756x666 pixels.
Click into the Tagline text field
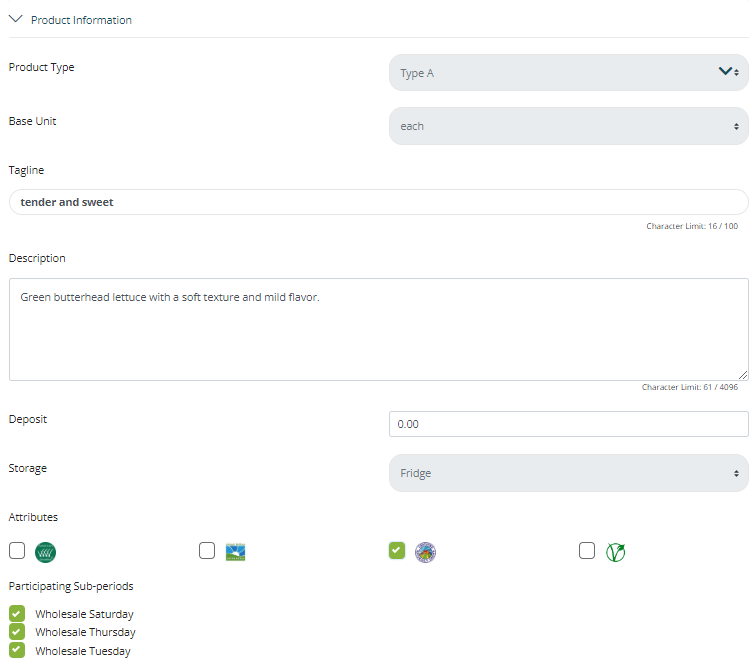click(x=378, y=202)
